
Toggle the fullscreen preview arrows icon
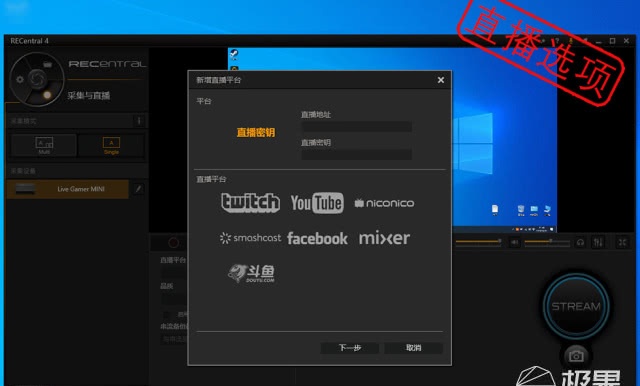[622, 242]
